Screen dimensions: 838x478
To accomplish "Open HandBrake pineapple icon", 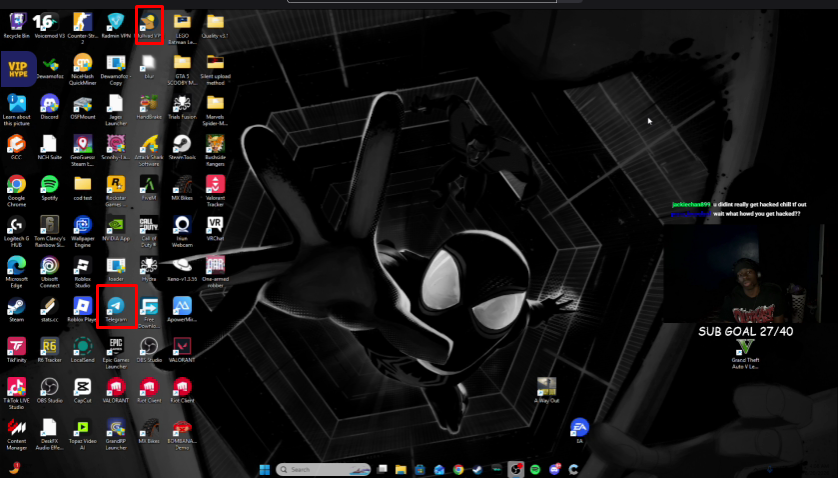I will pyautogui.click(x=149, y=106).
